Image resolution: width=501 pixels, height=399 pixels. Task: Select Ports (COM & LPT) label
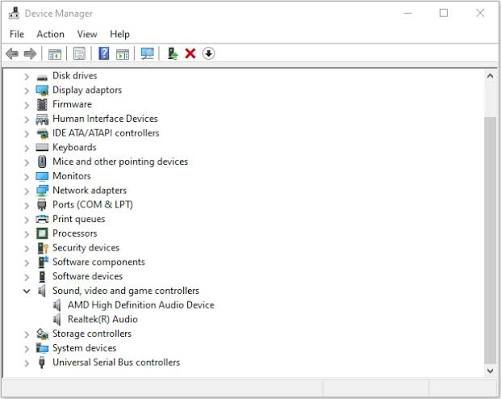pos(93,205)
